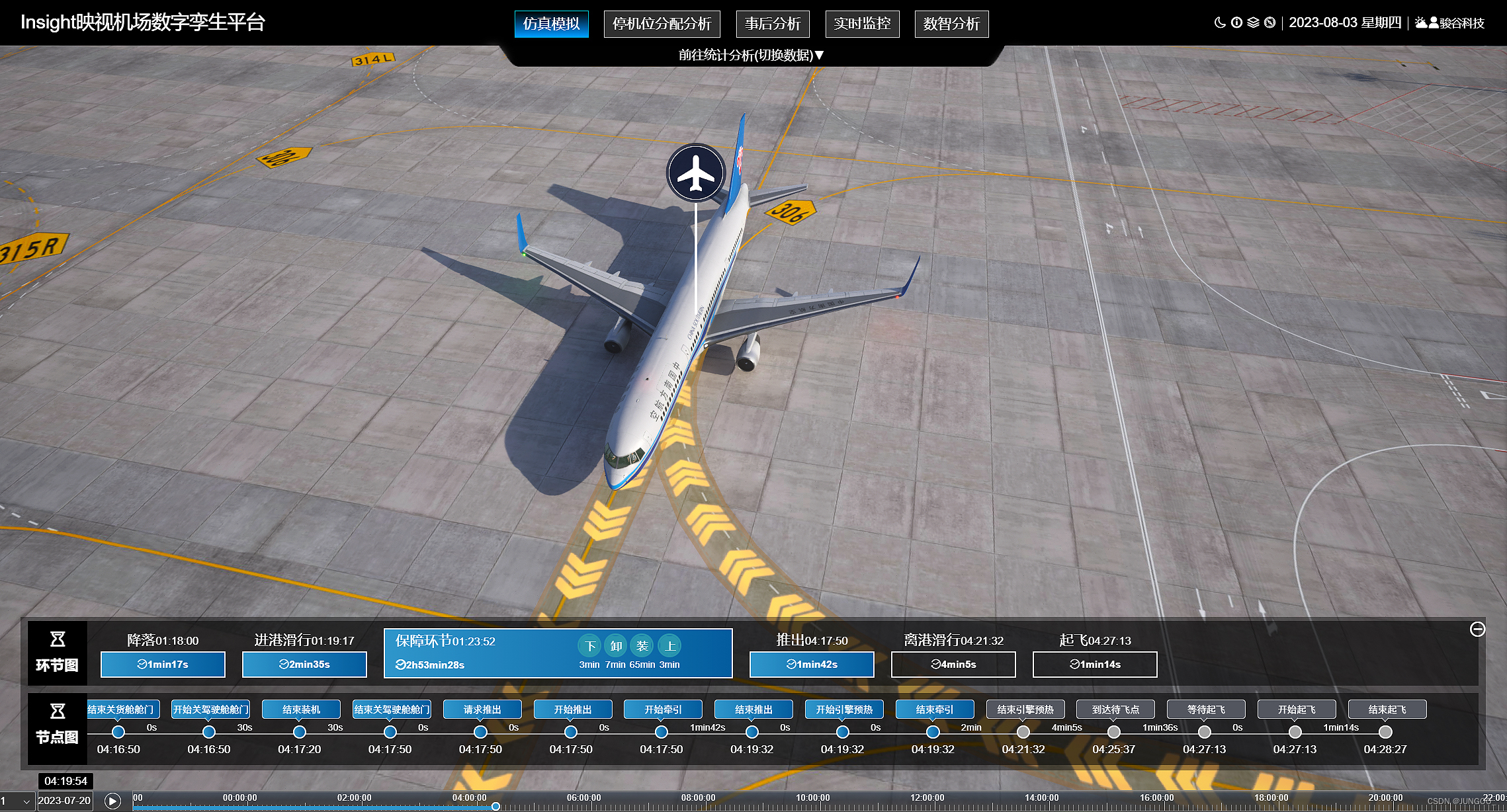Click the 离港滑行 4min5s stage button

click(x=953, y=665)
